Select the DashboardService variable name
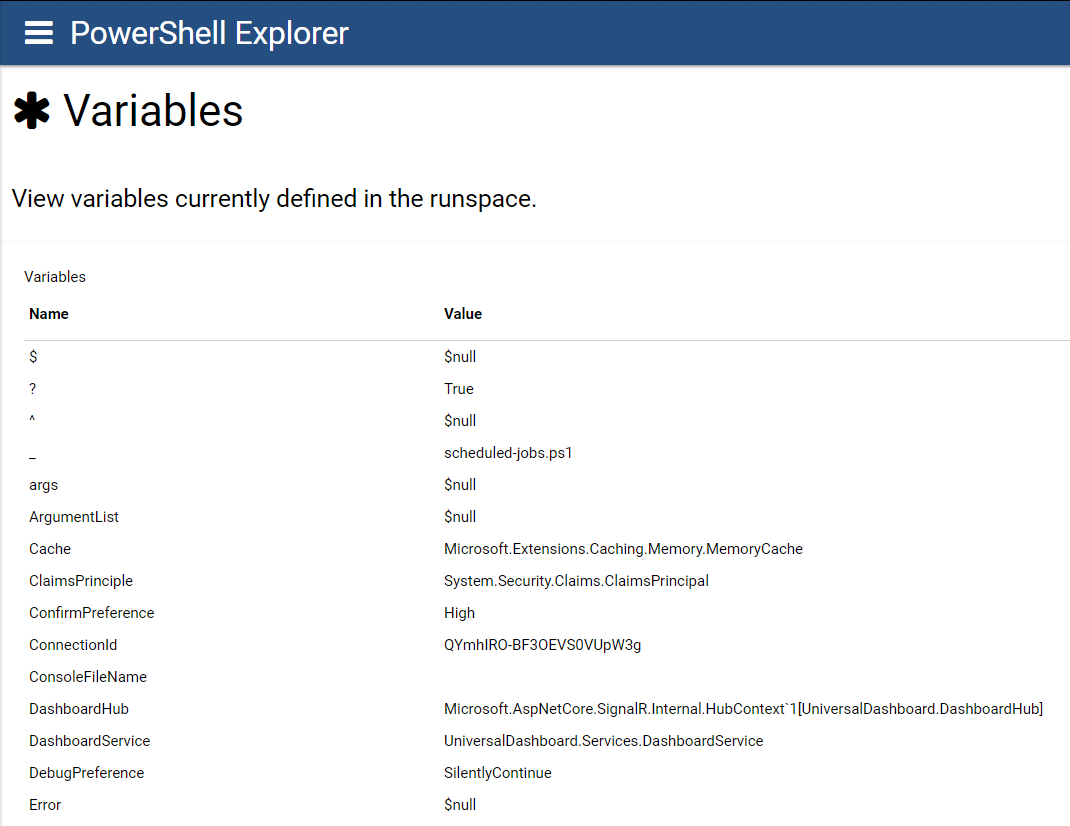The width and height of the screenshot is (1070, 826). pyautogui.click(x=89, y=741)
